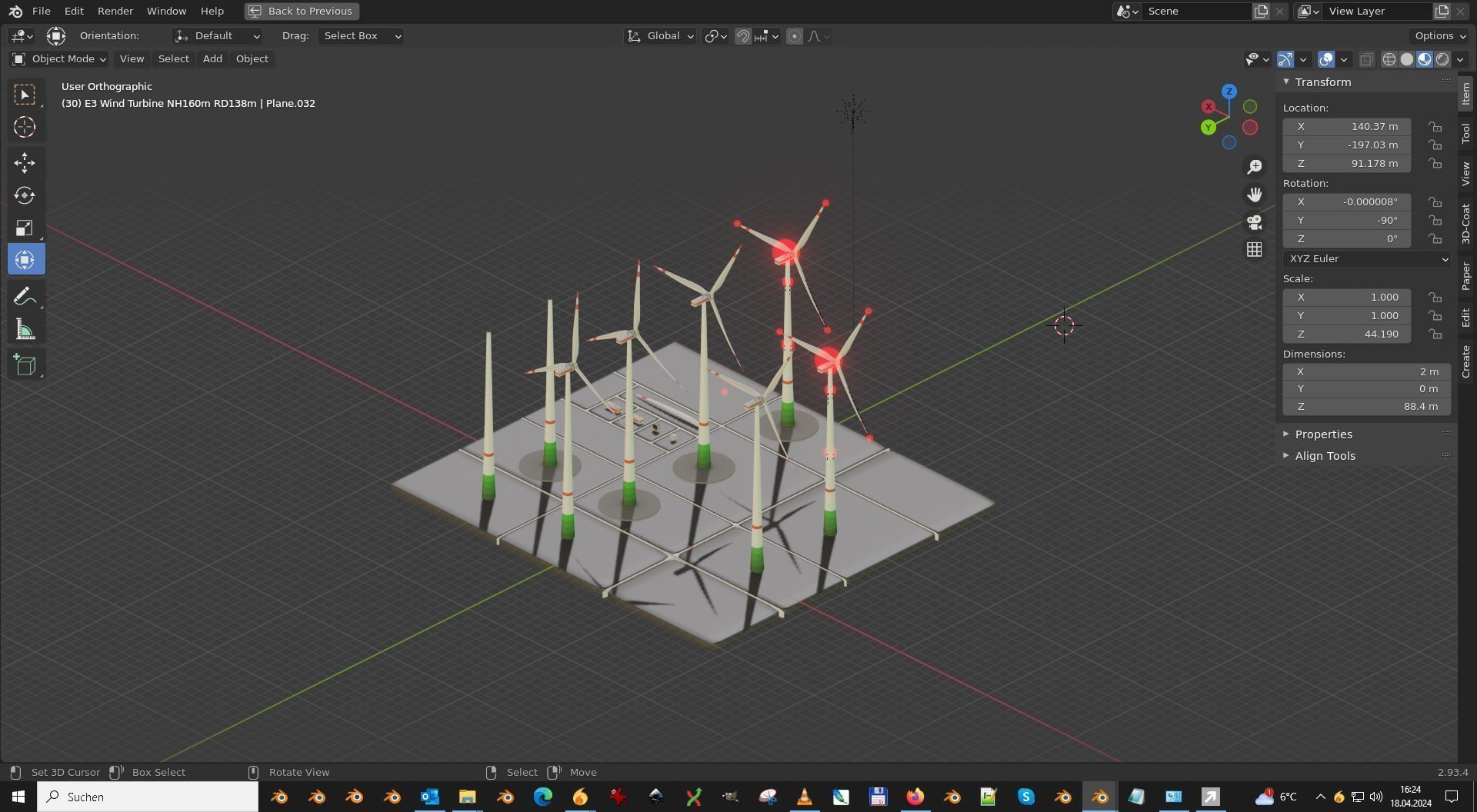
Task: Select the Transform tool
Action: [x=25, y=260]
